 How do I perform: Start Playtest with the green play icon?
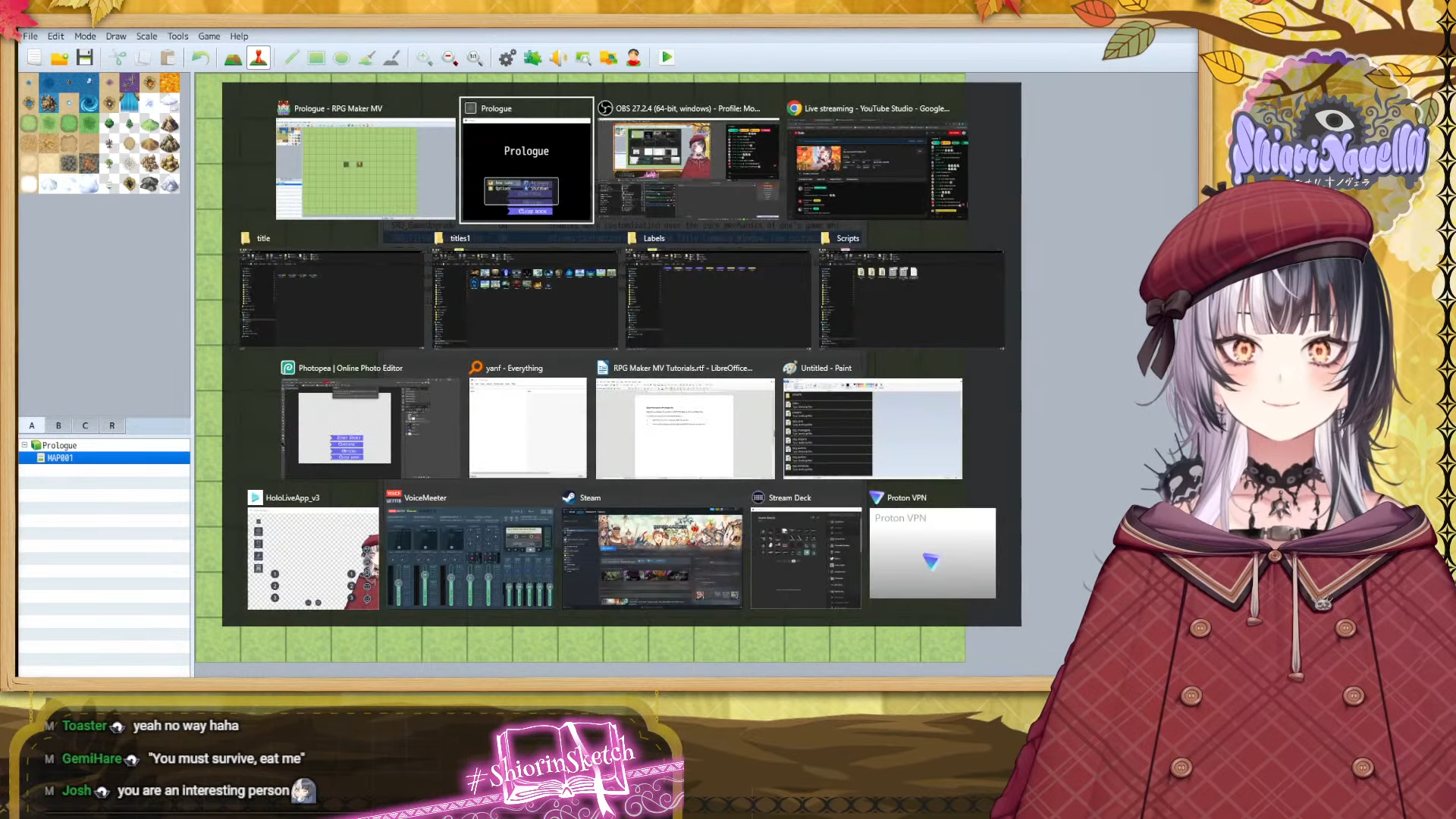(x=667, y=58)
